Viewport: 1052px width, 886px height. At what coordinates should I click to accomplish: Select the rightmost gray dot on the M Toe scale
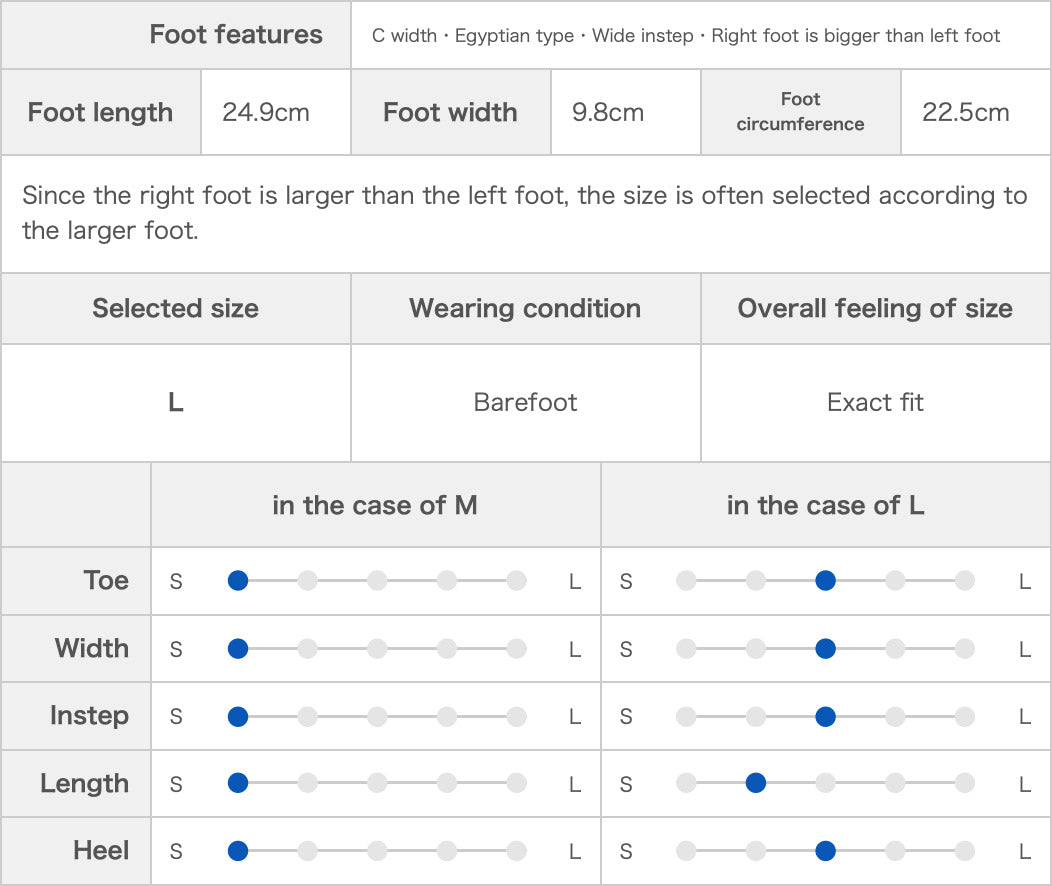[517, 581]
